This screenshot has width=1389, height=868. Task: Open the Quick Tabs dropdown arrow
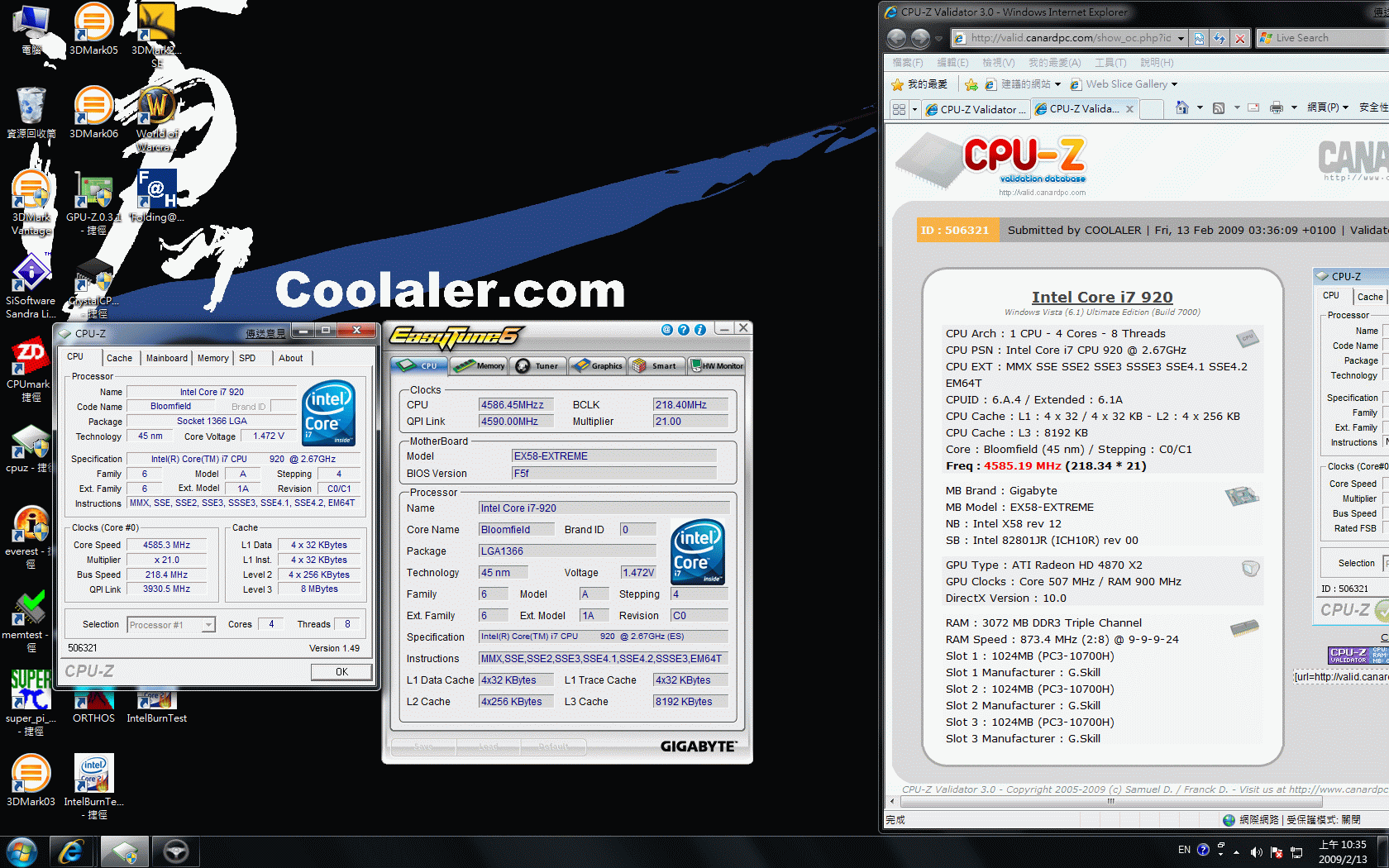tap(914, 109)
